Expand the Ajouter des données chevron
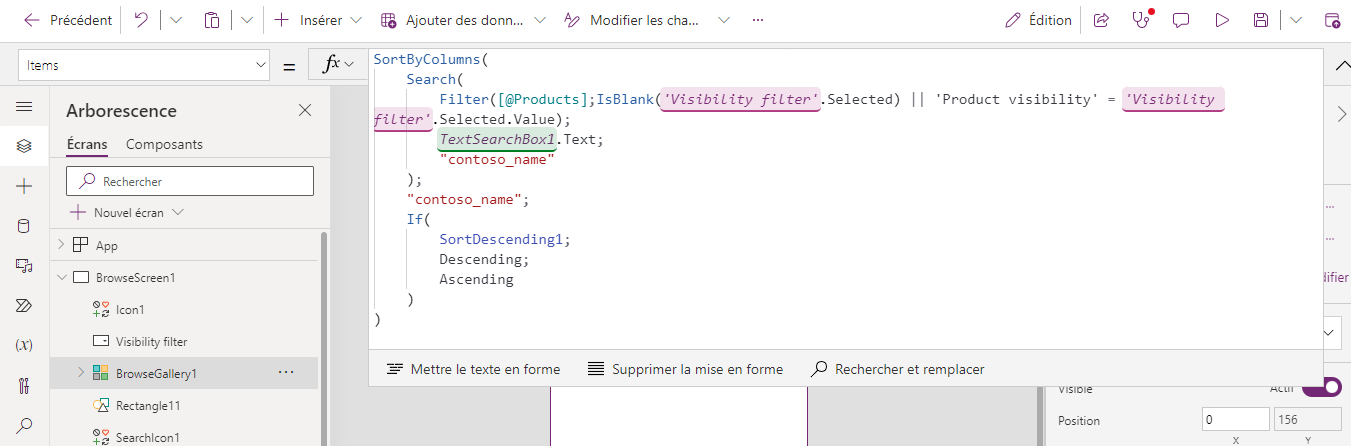Screen dimensions: 1351x446 [540, 20]
